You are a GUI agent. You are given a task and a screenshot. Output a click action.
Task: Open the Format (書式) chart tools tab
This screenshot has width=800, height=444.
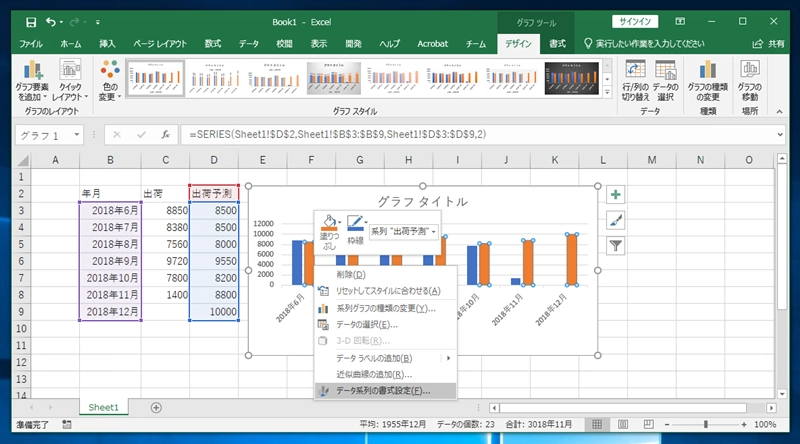coord(557,44)
